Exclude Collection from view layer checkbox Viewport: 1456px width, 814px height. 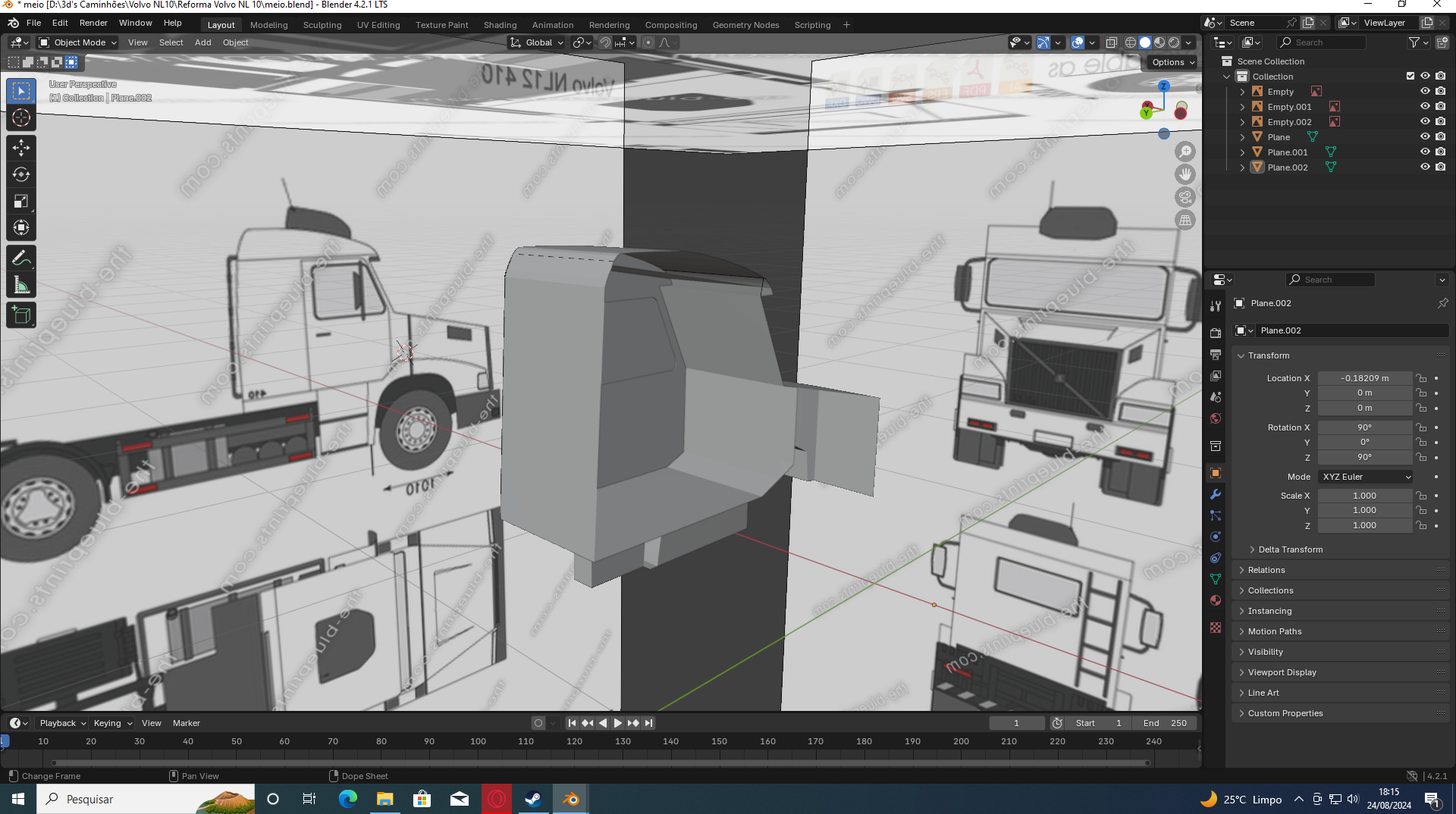pyautogui.click(x=1410, y=77)
